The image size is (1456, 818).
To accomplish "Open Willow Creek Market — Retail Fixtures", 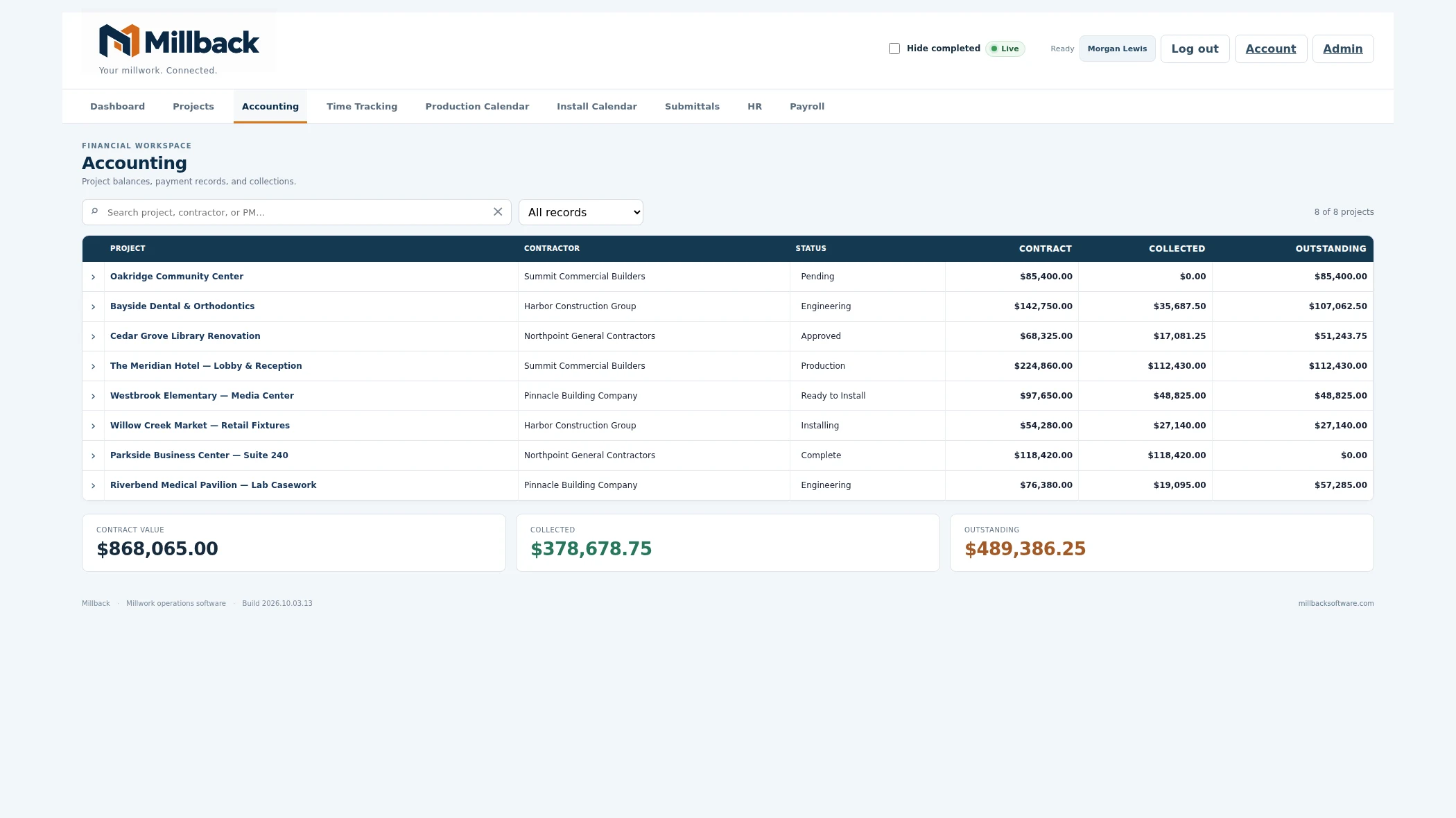I will pos(200,425).
